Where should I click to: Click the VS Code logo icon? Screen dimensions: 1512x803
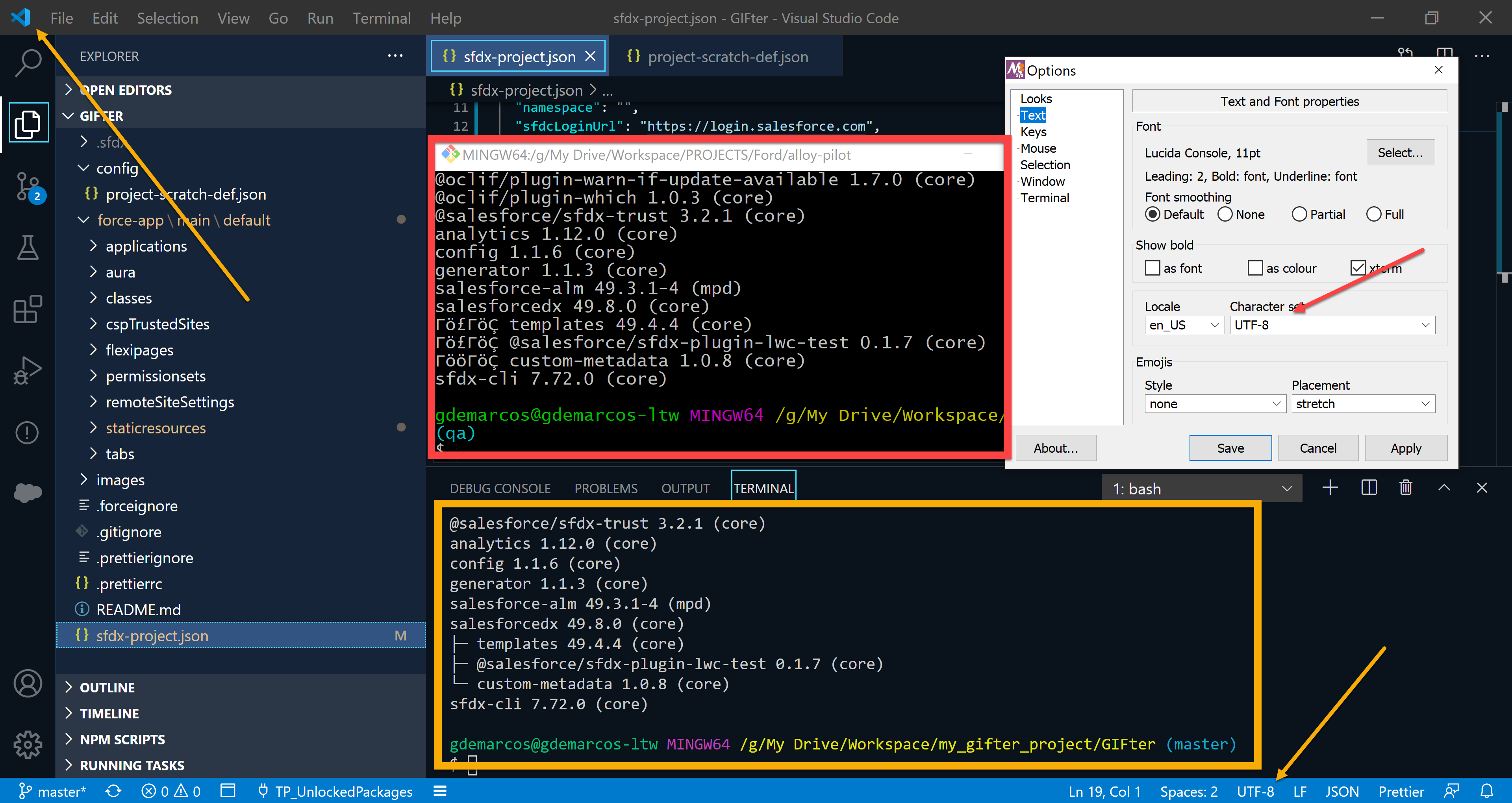[20, 17]
